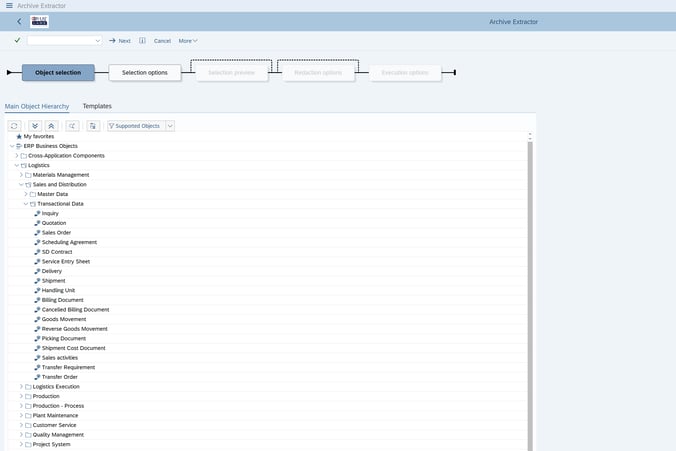This screenshot has width=676, height=451.
Task: Click the Inquiry object icon
Action: coord(37,213)
